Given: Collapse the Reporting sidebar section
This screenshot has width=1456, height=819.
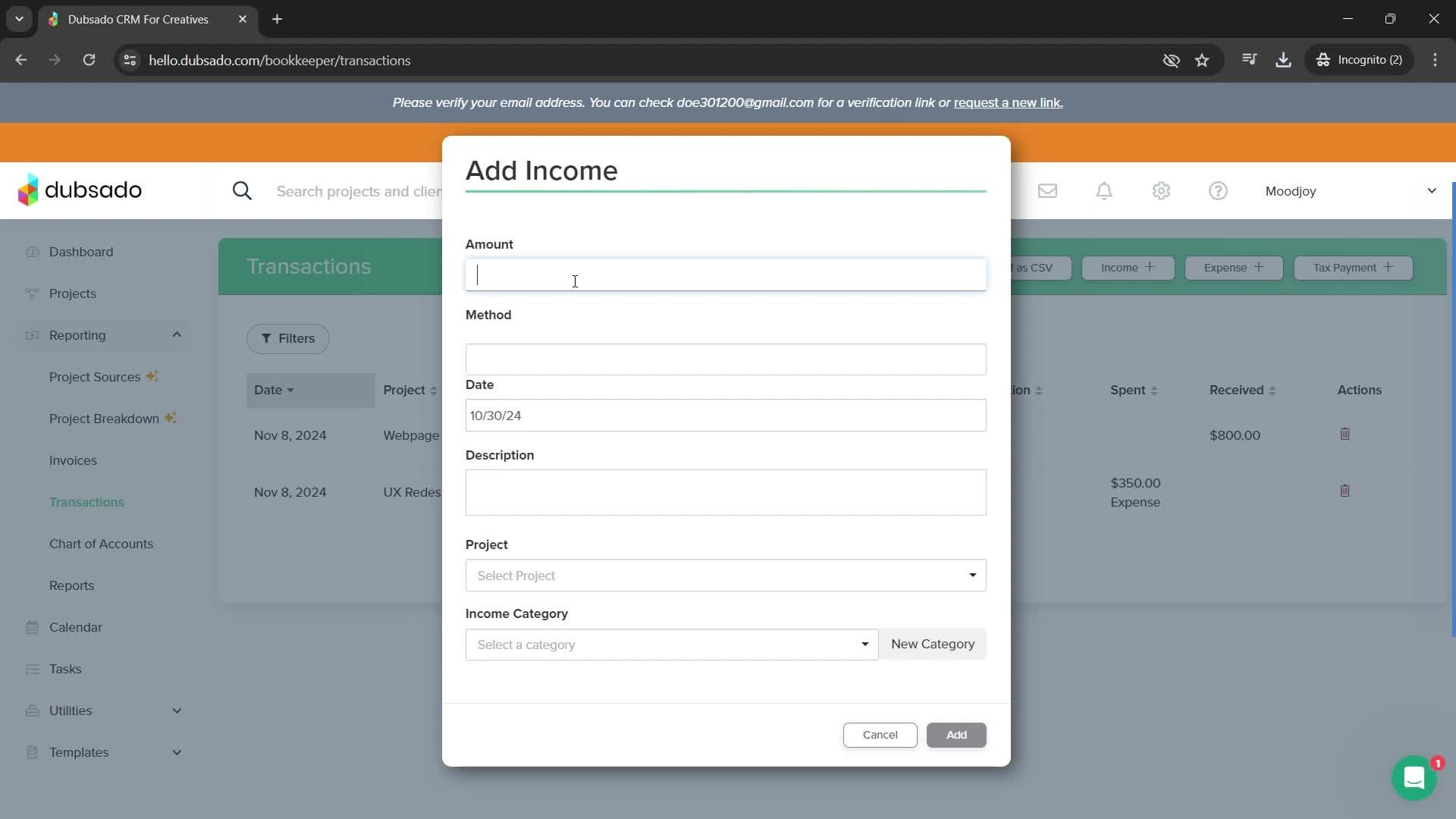Looking at the screenshot, I should pos(177,334).
